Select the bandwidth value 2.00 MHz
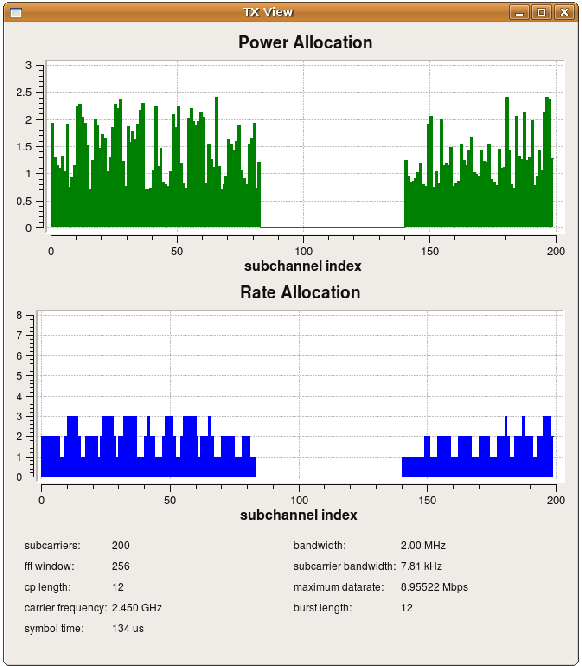 [x=423, y=545]
